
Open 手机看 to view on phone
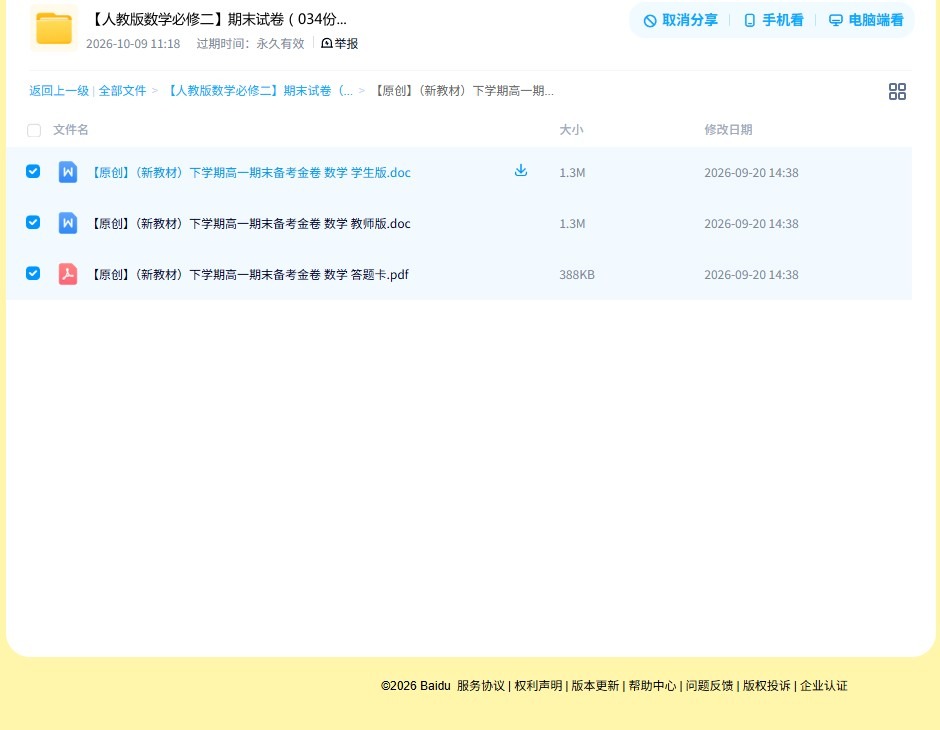tap(773, 20)
